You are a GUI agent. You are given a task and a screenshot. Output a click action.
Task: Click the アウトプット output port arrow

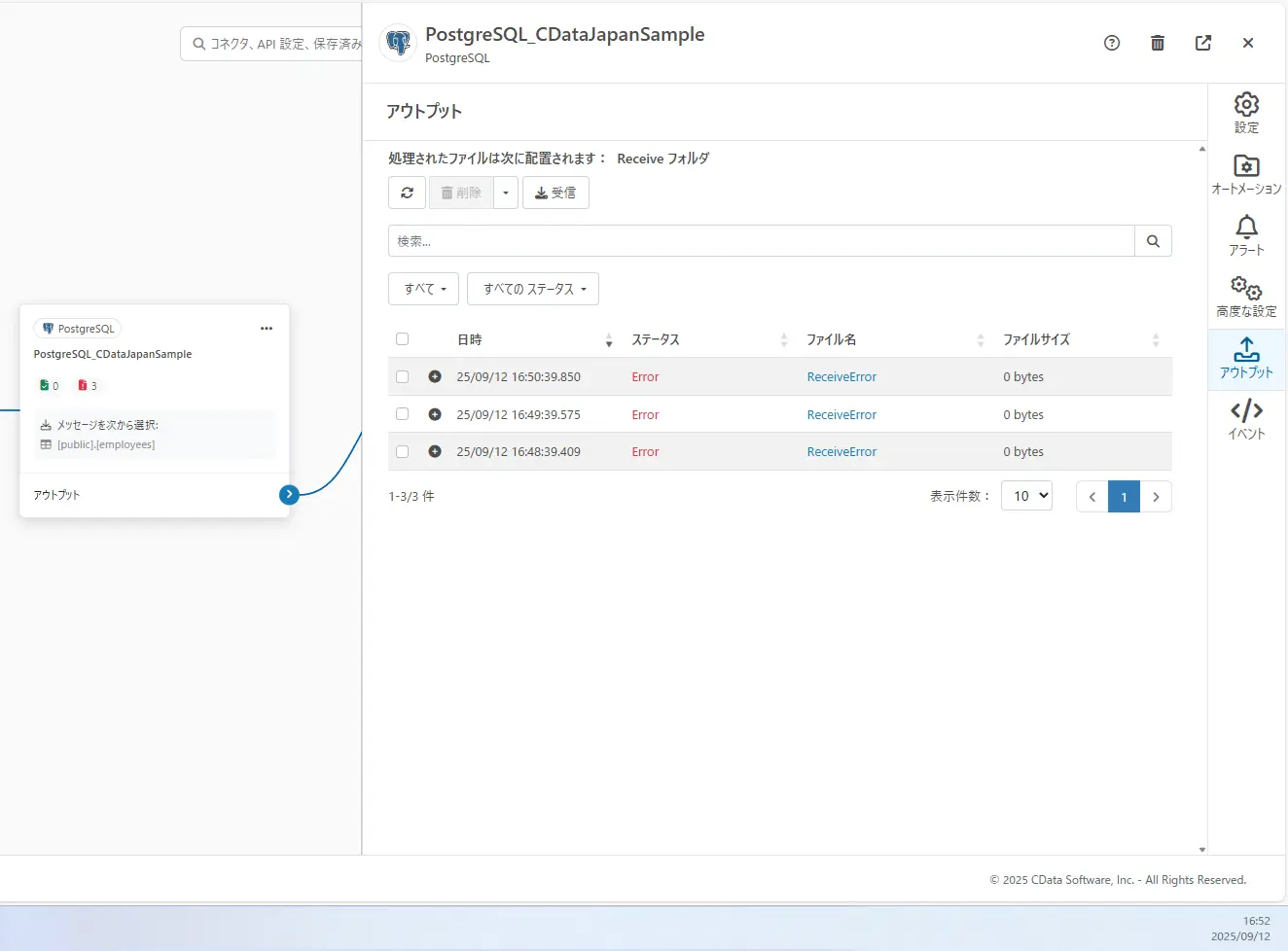tap(289, 495)
